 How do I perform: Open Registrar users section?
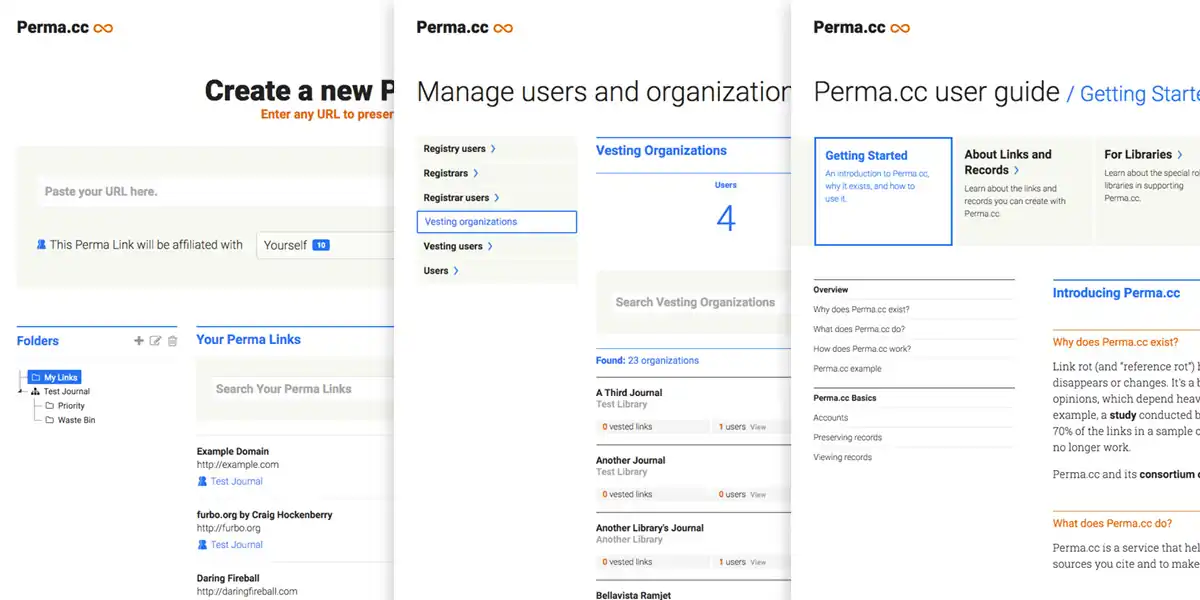coord(456,198)
